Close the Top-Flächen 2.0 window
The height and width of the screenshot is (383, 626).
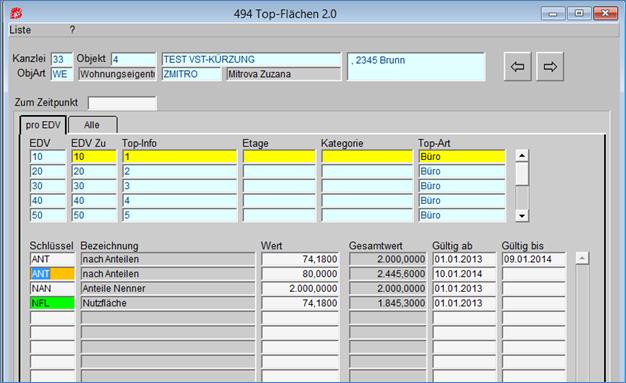tap(605, 14)
